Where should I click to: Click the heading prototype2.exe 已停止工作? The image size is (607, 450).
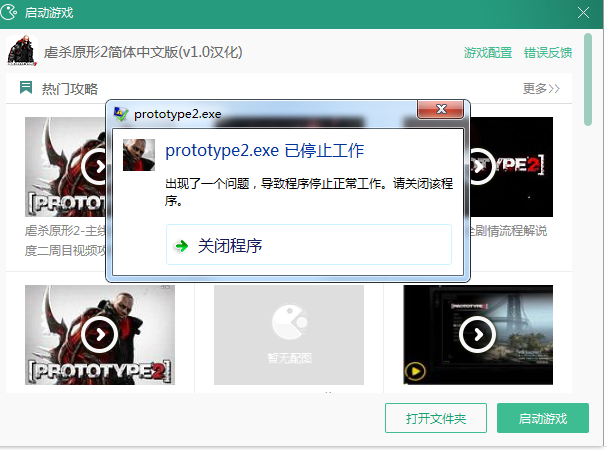click(264, 150)
